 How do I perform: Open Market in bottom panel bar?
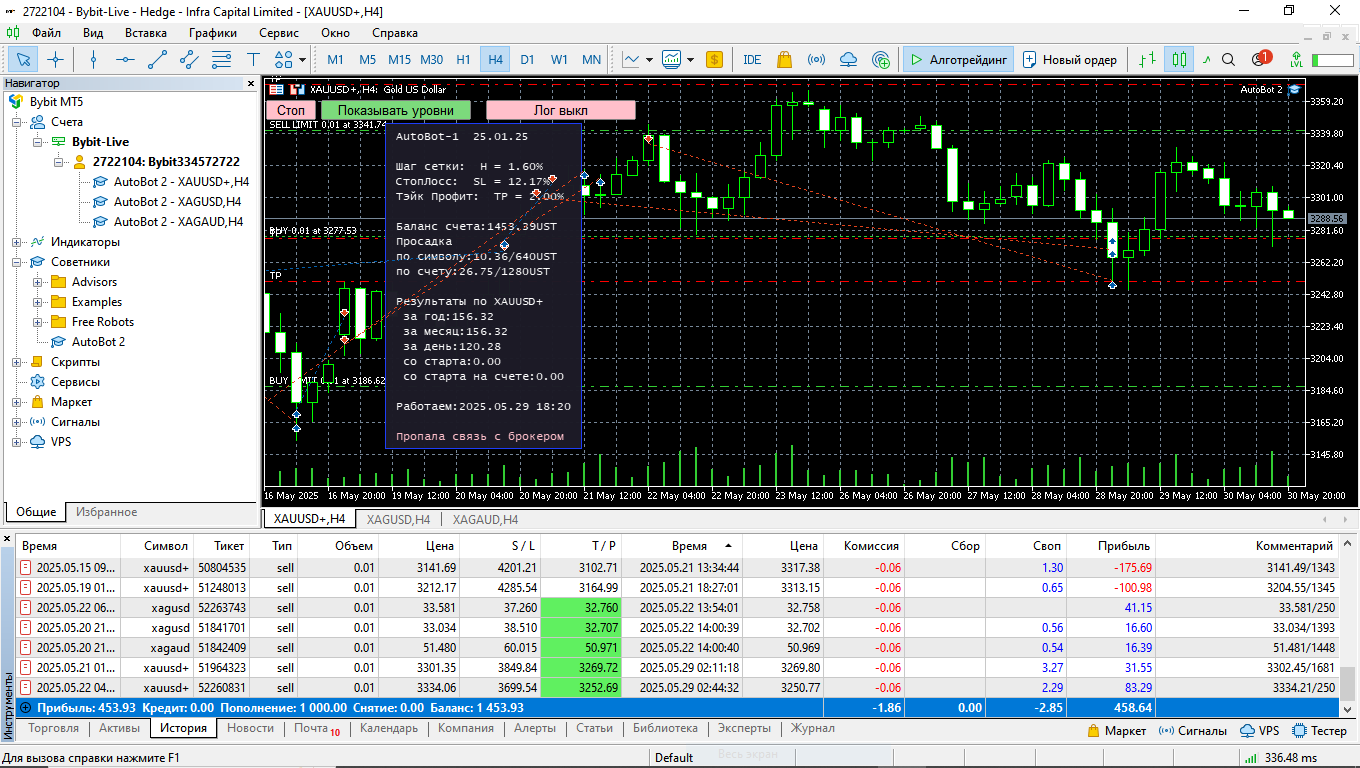[x=1116, y=730]
